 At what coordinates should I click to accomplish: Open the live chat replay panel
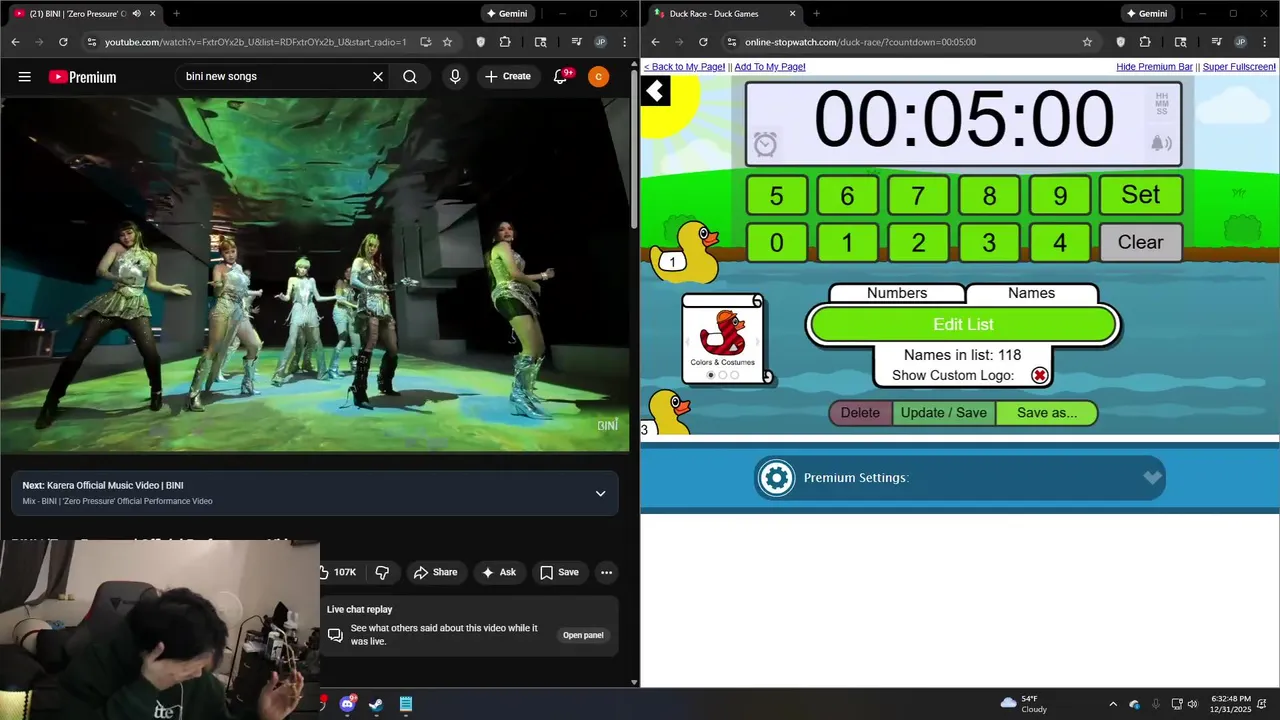coord(583,635)
